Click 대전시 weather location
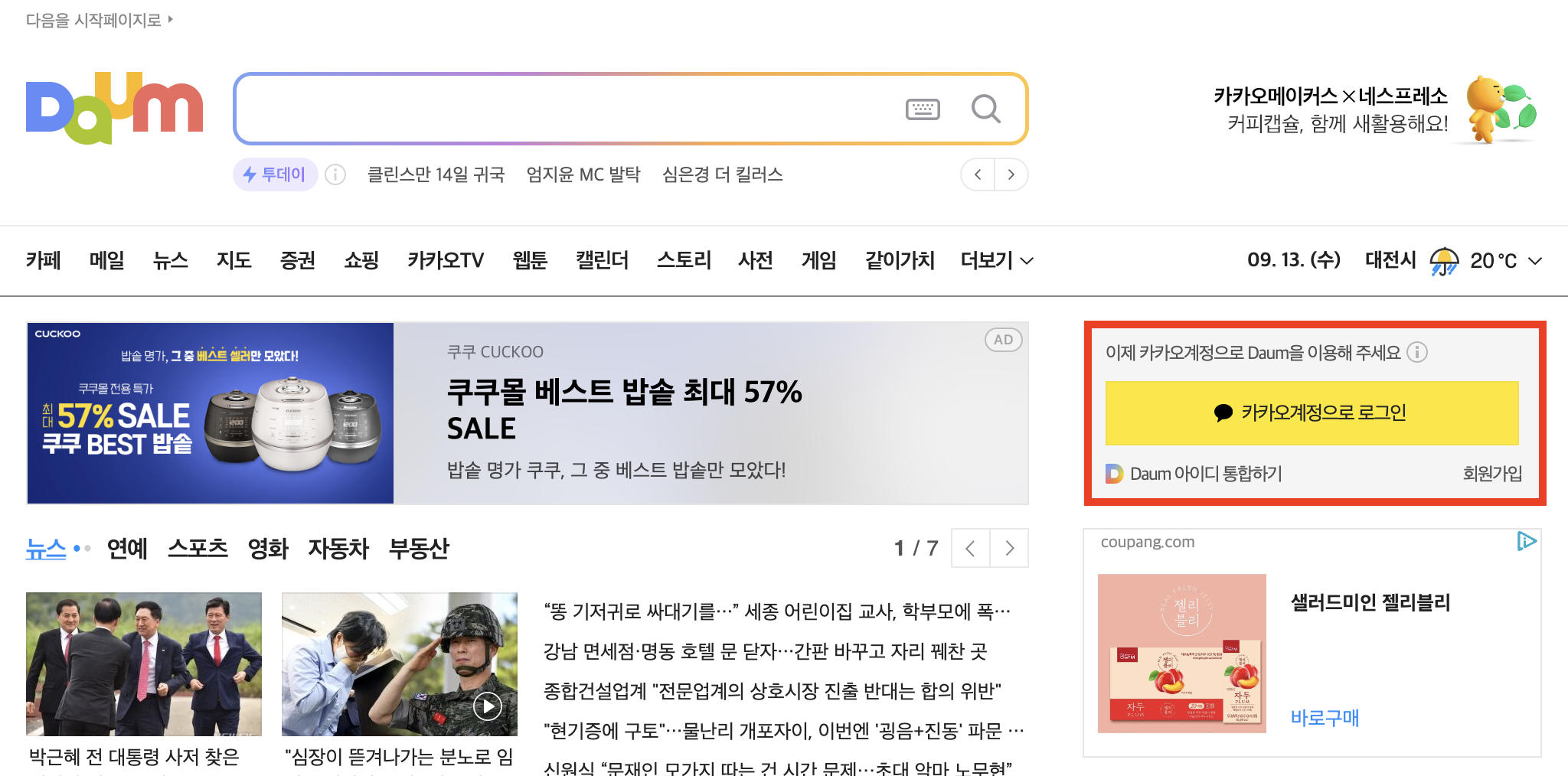 (x=1390, y=261)
